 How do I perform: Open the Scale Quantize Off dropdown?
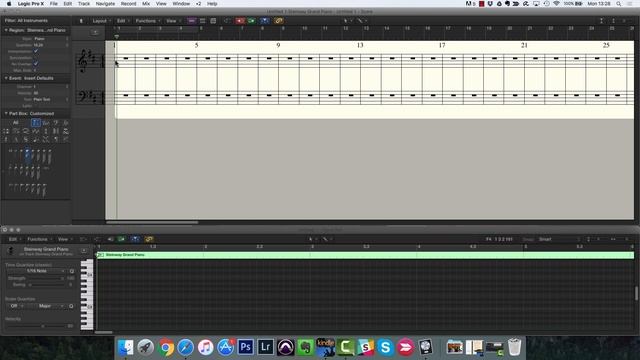click(x=16, y=306)
